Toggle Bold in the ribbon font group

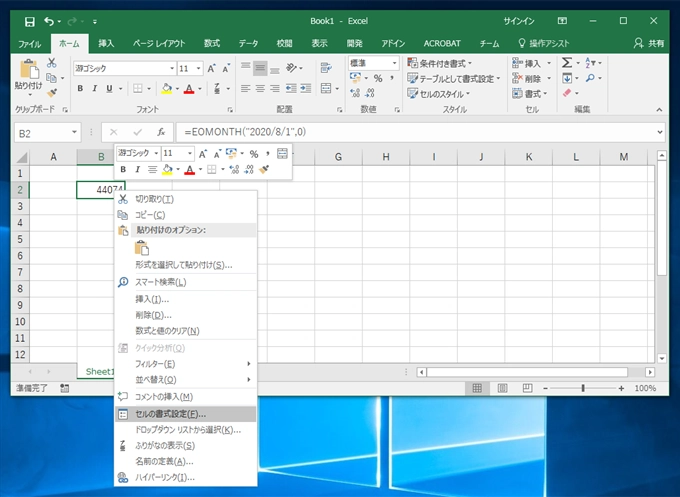[x=80, y=88]
